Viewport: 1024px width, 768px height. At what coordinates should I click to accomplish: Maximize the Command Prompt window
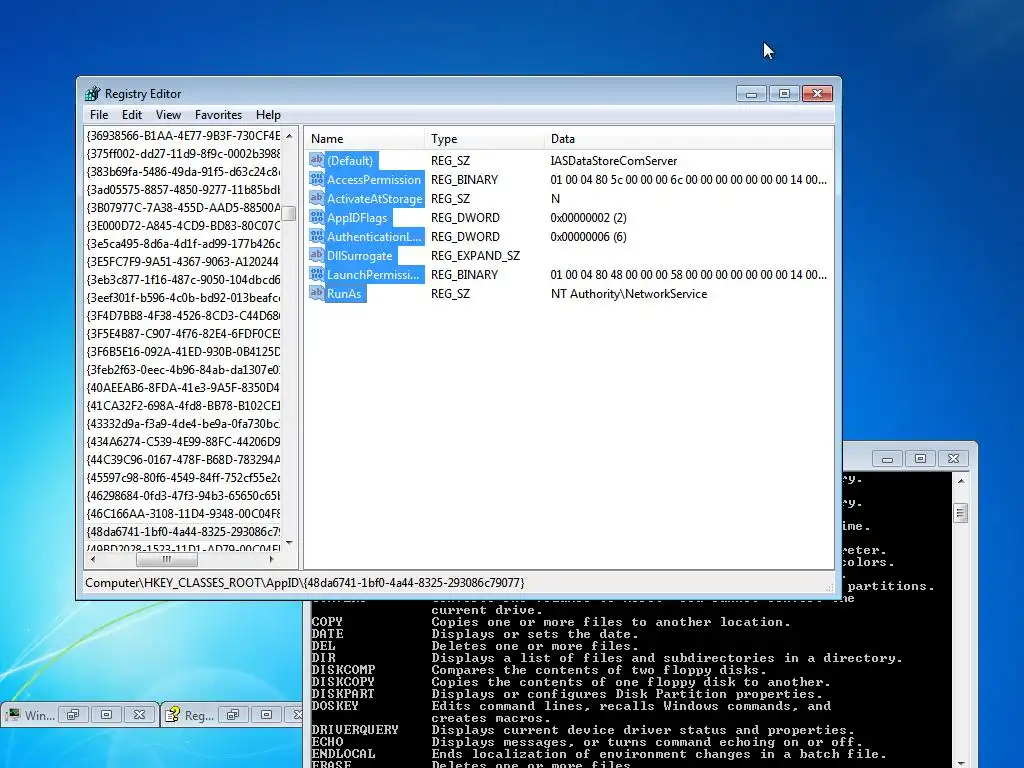point(920,458)
